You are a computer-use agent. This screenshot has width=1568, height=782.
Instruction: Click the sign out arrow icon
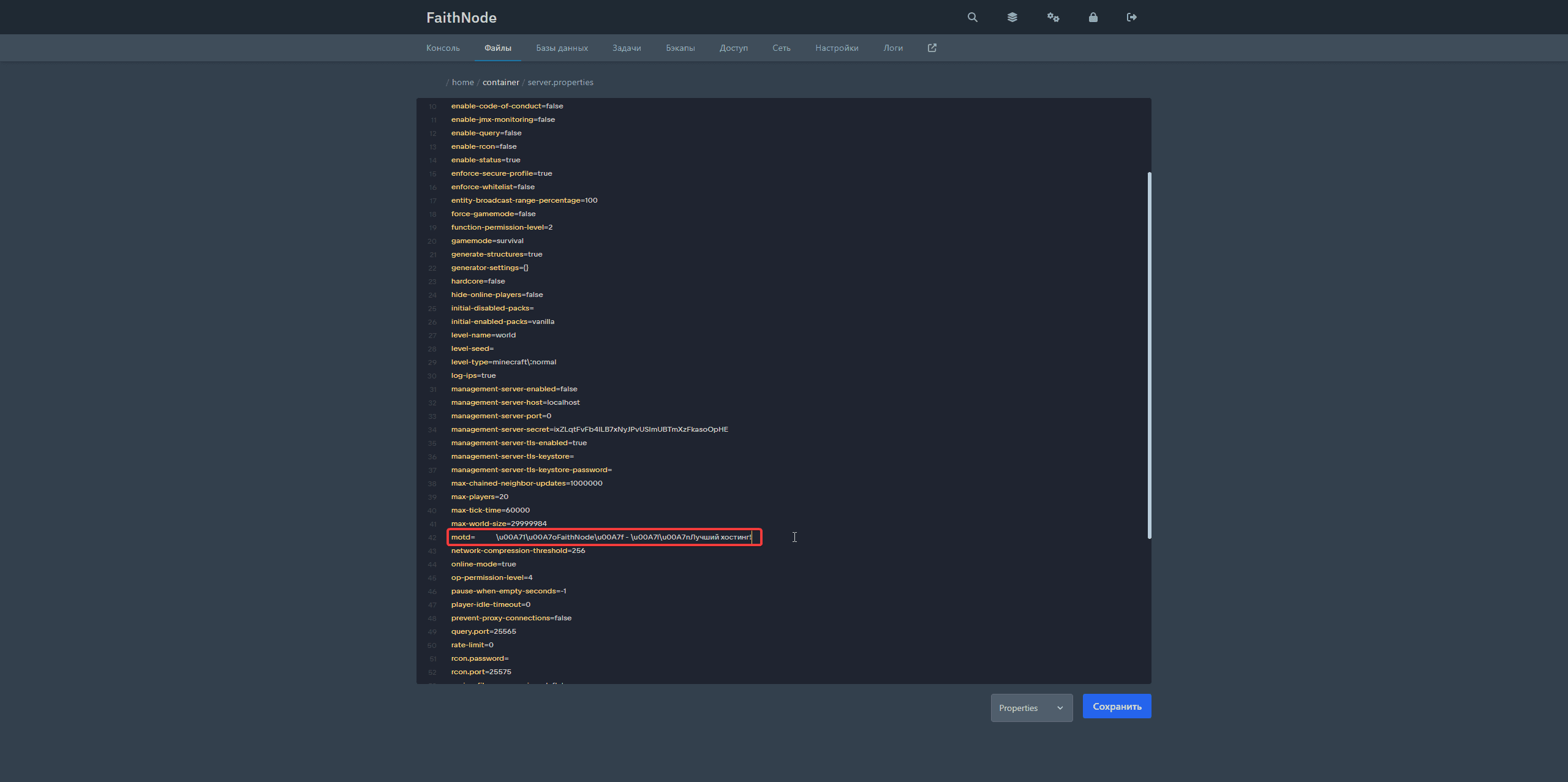[x=1131, y=17]
